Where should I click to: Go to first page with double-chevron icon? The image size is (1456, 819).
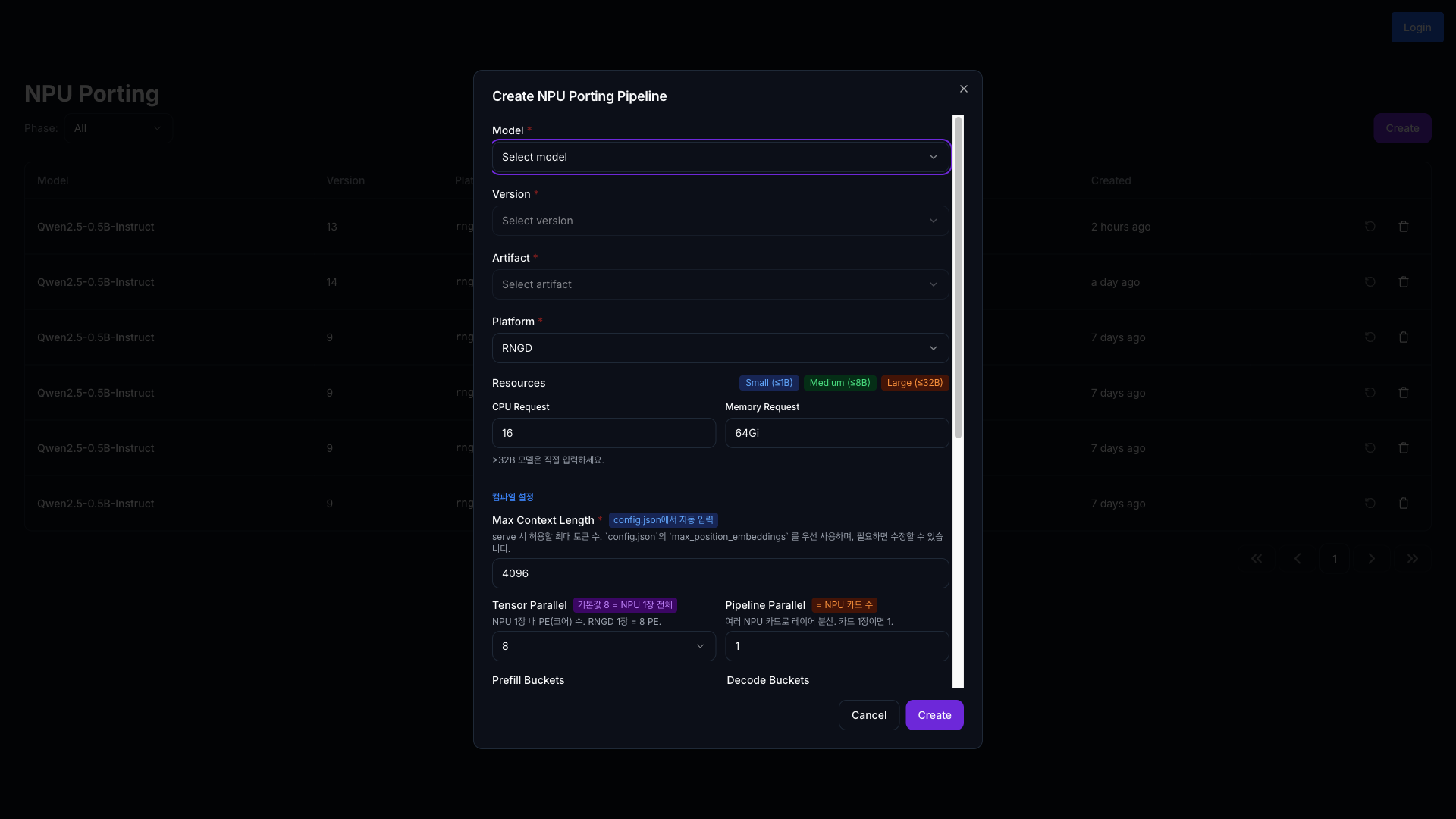click(x=1257, y=559)
